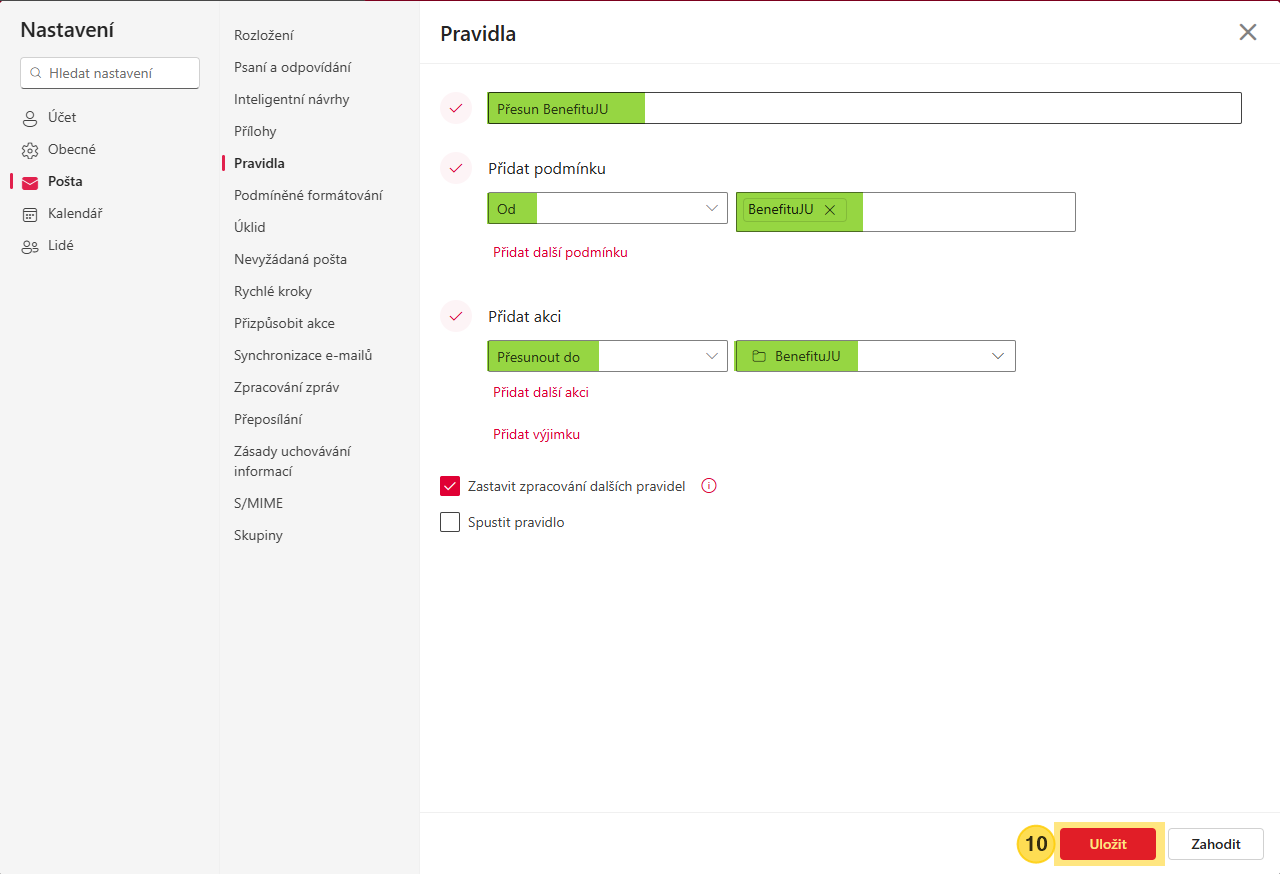Save the rule with Uložit
Viewport: 1280px width, 874px height.
click(x=1107, y=844)
